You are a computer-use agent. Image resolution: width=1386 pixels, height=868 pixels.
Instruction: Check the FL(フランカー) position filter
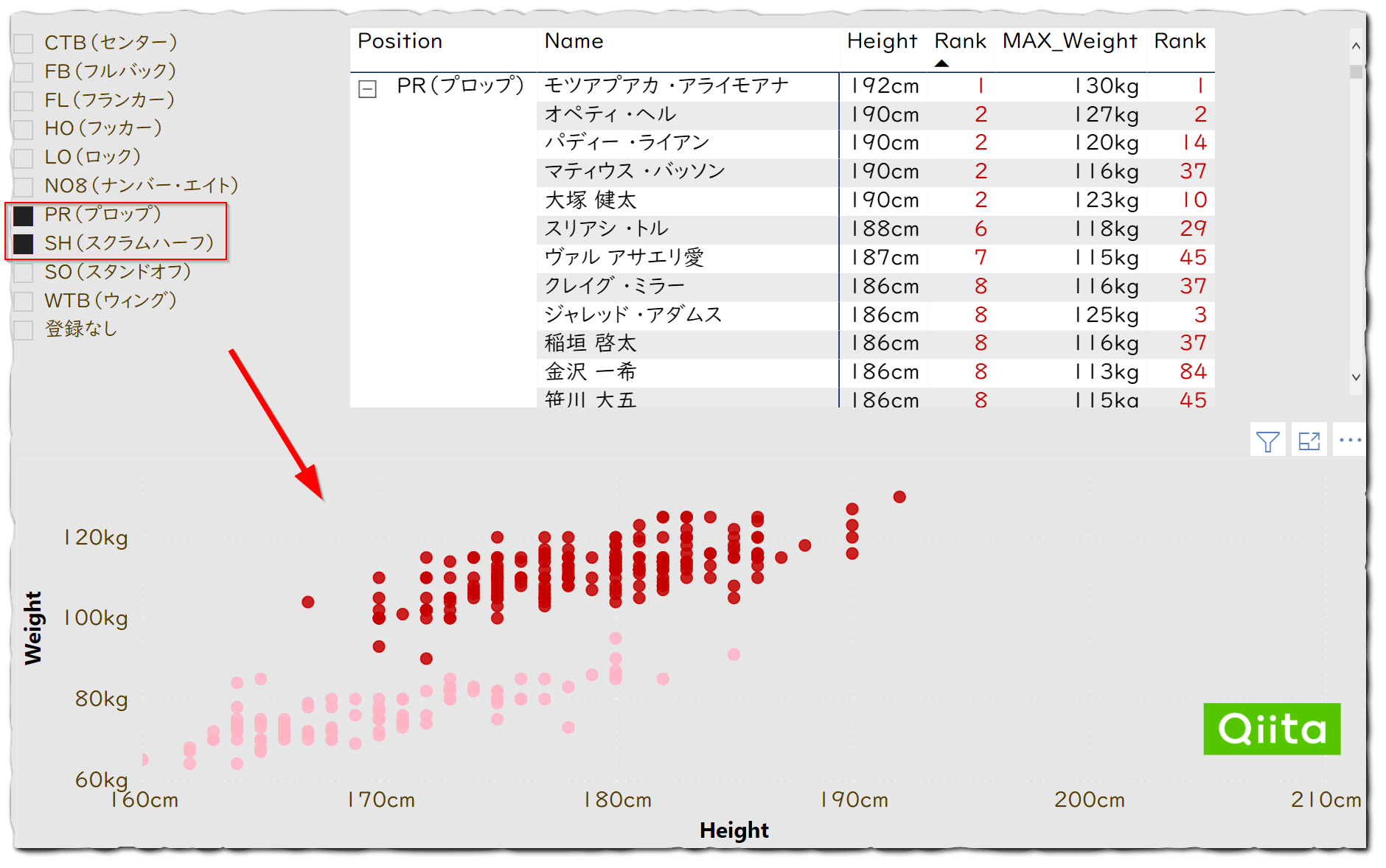tap(24, 101)
